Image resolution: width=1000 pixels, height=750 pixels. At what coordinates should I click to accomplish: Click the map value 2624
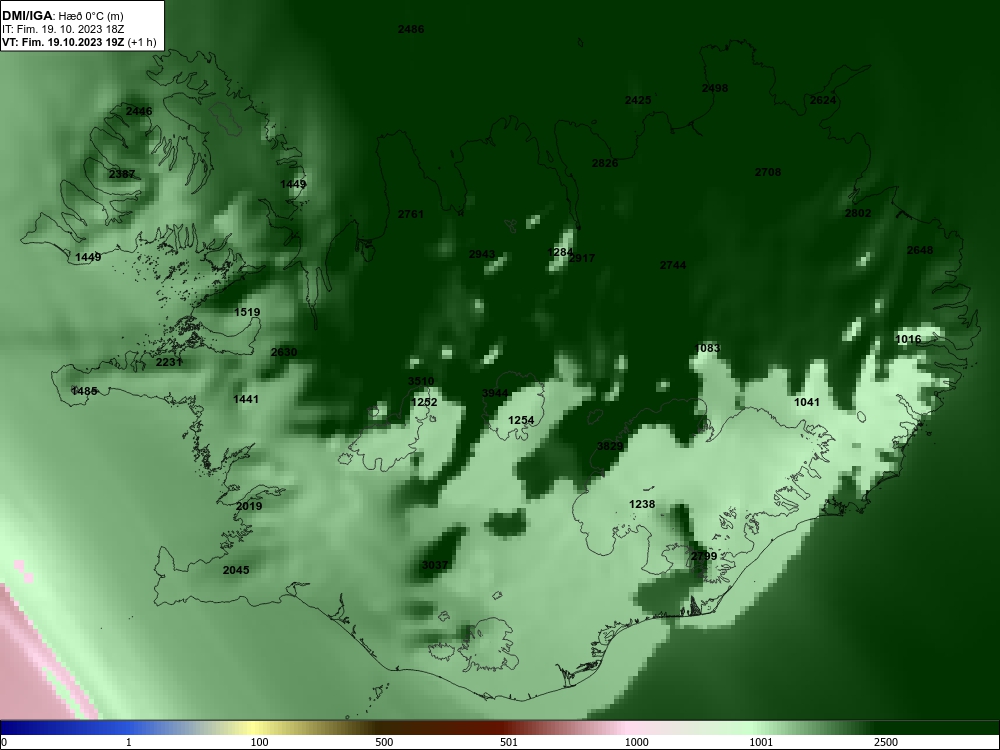pos(823,101)
